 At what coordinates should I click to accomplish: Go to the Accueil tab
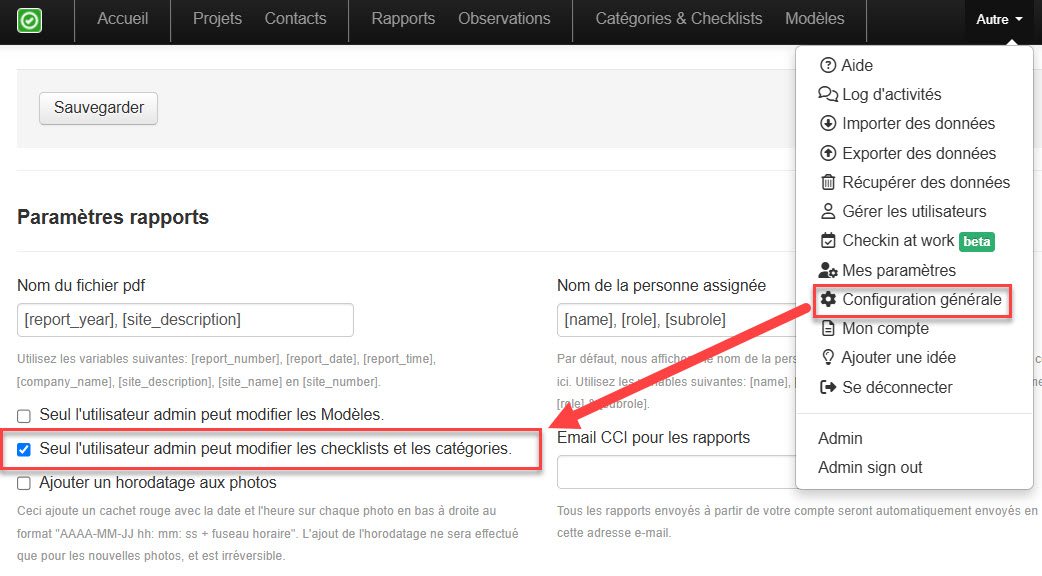click(x=122, y=19)
